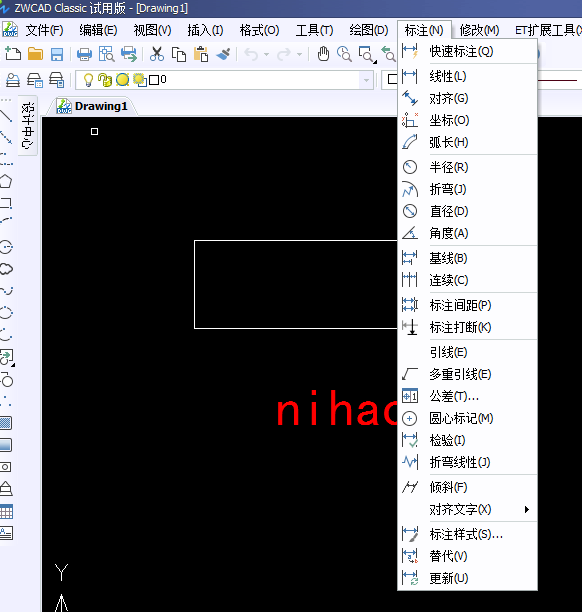This screenshot has height=612, width=582.
Task: Click the 设计中心 side panel tab
Action: [x=28, y=125]
